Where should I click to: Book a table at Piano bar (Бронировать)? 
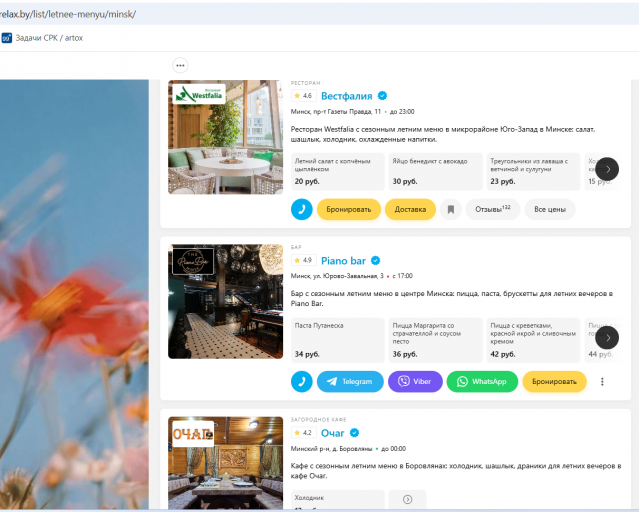click(555, 382)
